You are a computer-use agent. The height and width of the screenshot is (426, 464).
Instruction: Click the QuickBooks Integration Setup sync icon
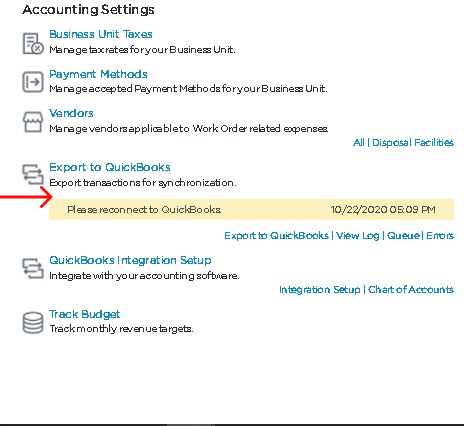click(x=33, y=268)
